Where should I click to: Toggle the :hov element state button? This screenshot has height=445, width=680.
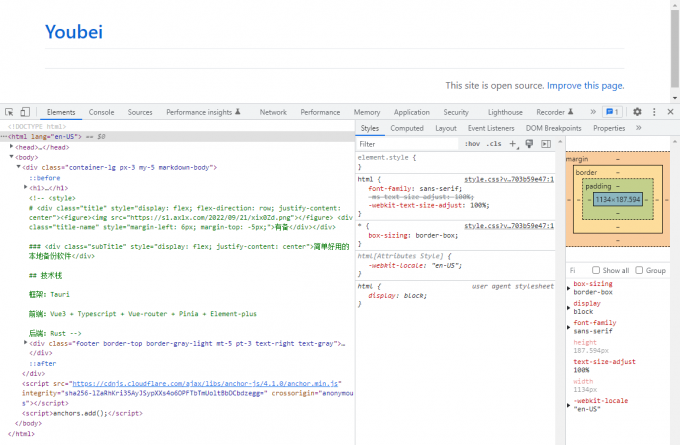coord(472,144)
